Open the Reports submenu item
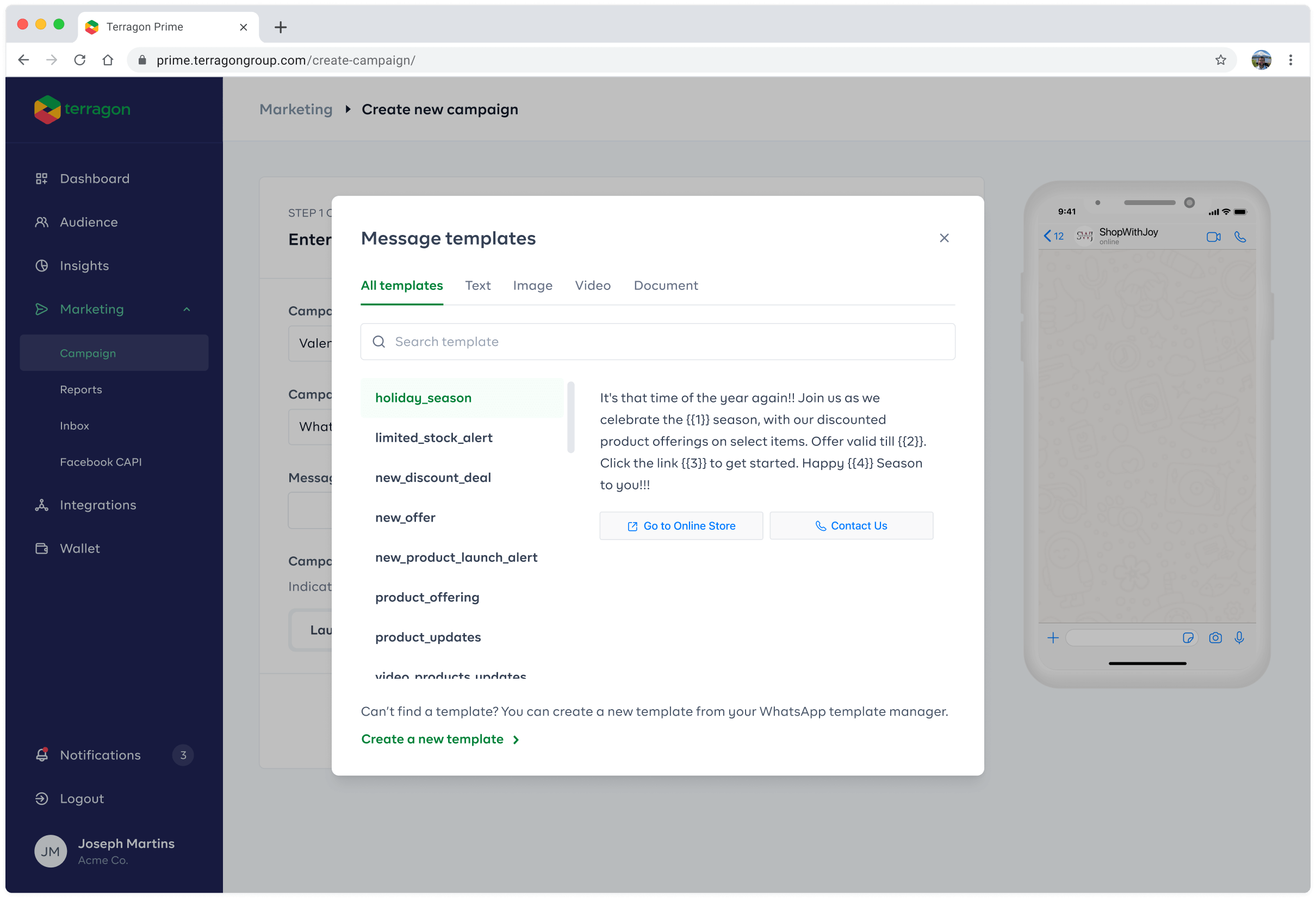Screen dimensions: 1316x899 tap(81, 390)
